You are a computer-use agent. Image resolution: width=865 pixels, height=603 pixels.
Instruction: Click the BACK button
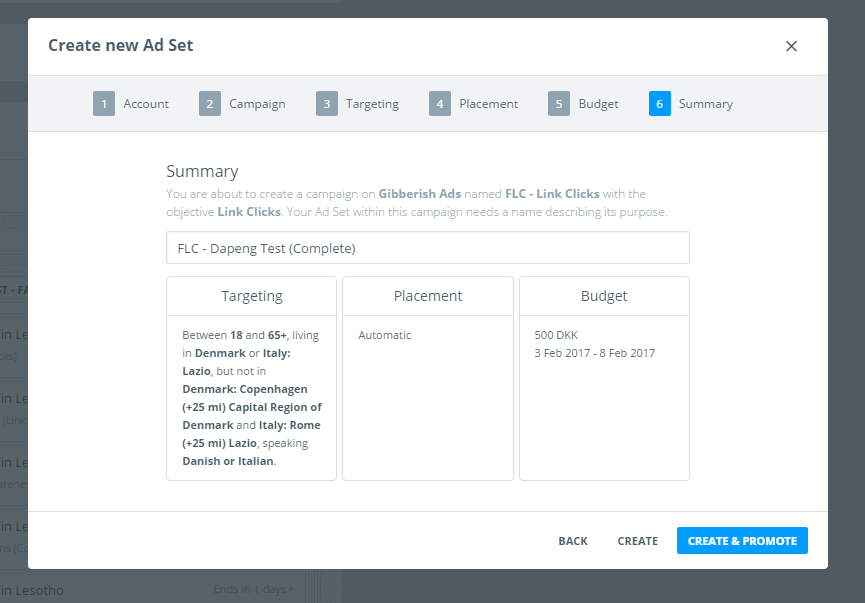(573, 541)
